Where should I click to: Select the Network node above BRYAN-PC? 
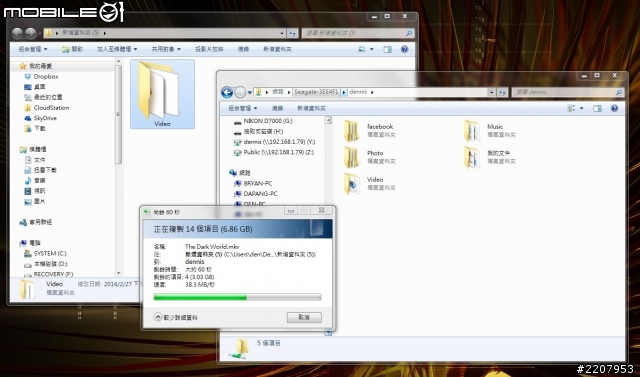240,173
